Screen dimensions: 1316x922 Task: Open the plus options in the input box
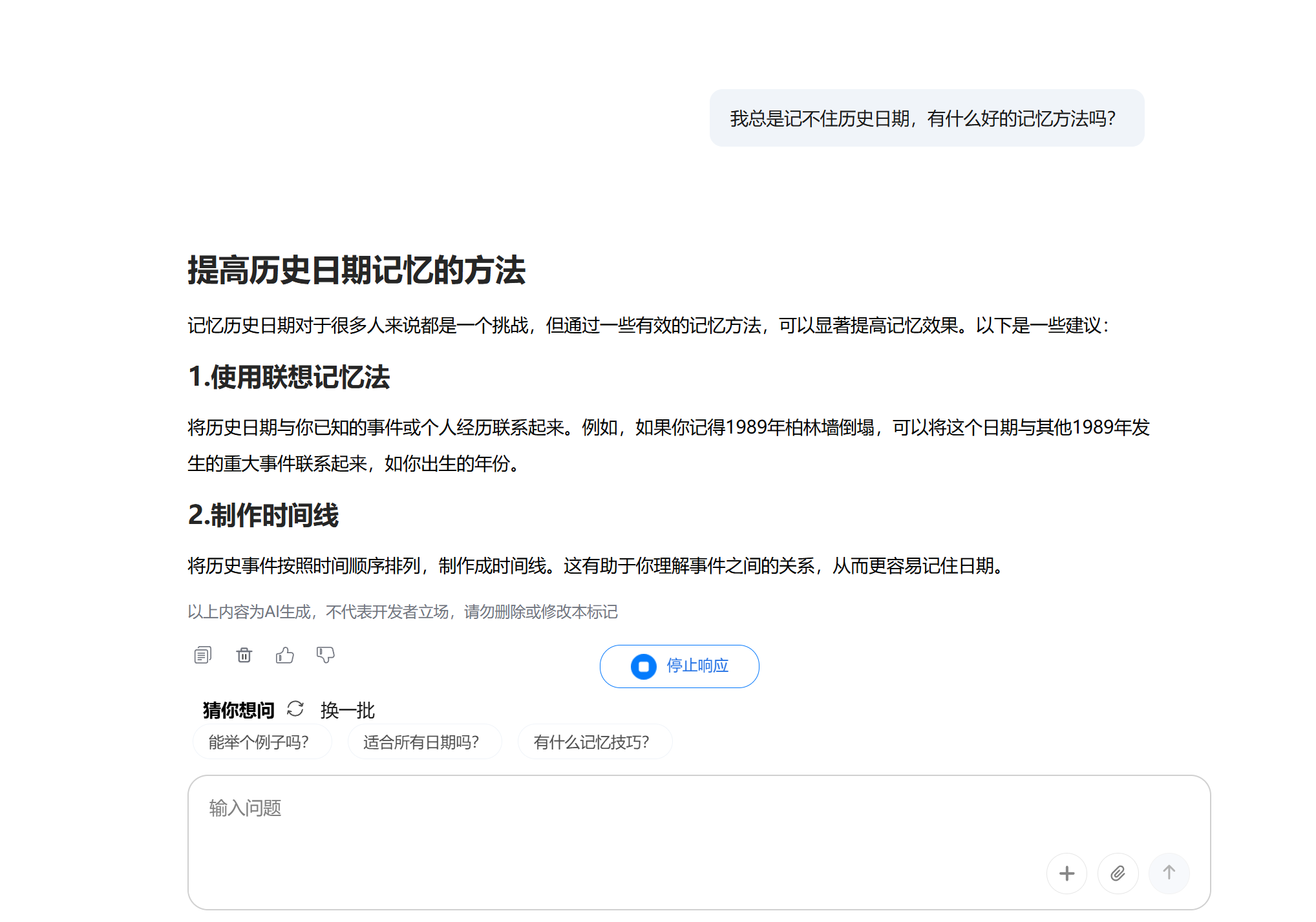click(1067, 873)
